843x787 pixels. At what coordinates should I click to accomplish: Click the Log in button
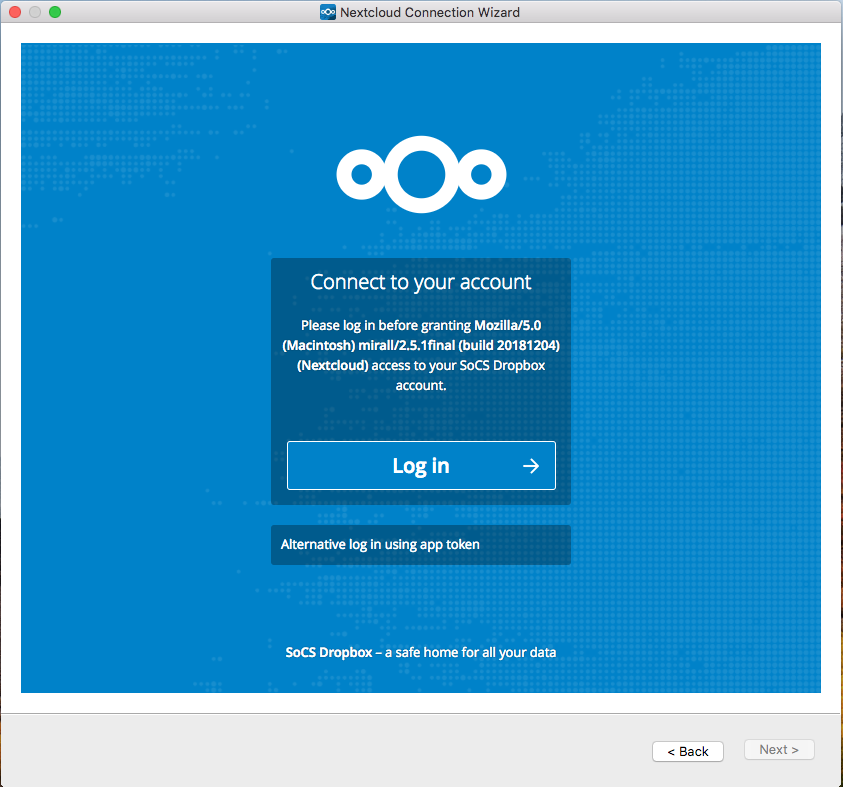click(x=421, y=465)
